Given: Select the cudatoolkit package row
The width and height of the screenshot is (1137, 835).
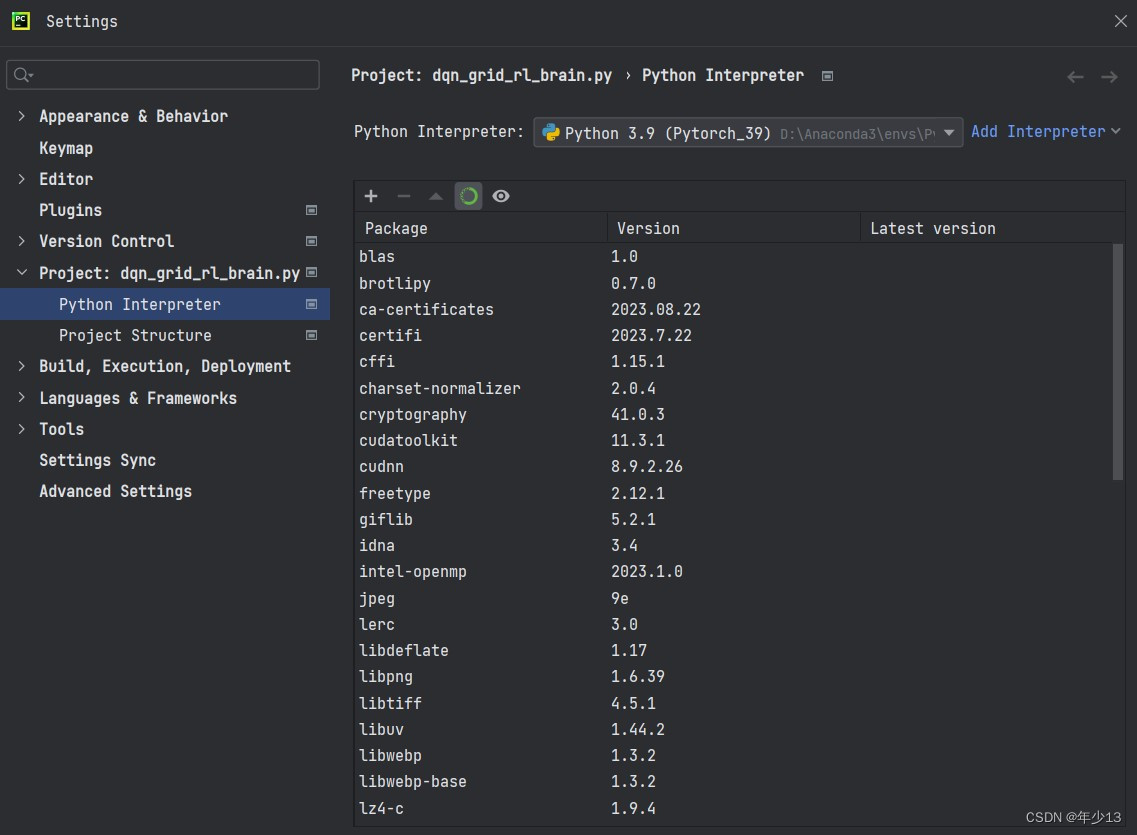Looking at the screenshot, I should click(410, 440).
